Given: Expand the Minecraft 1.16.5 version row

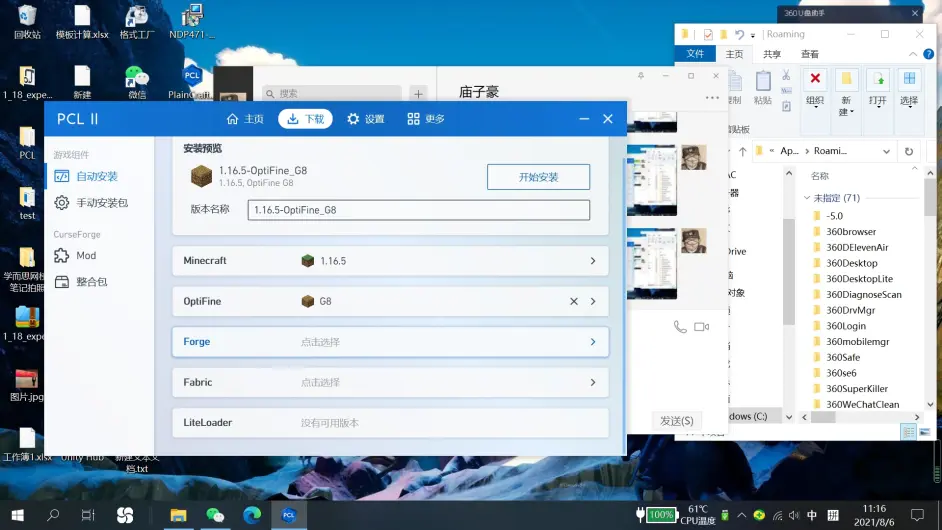Looking at the screenshot, I should pos(390,261).
